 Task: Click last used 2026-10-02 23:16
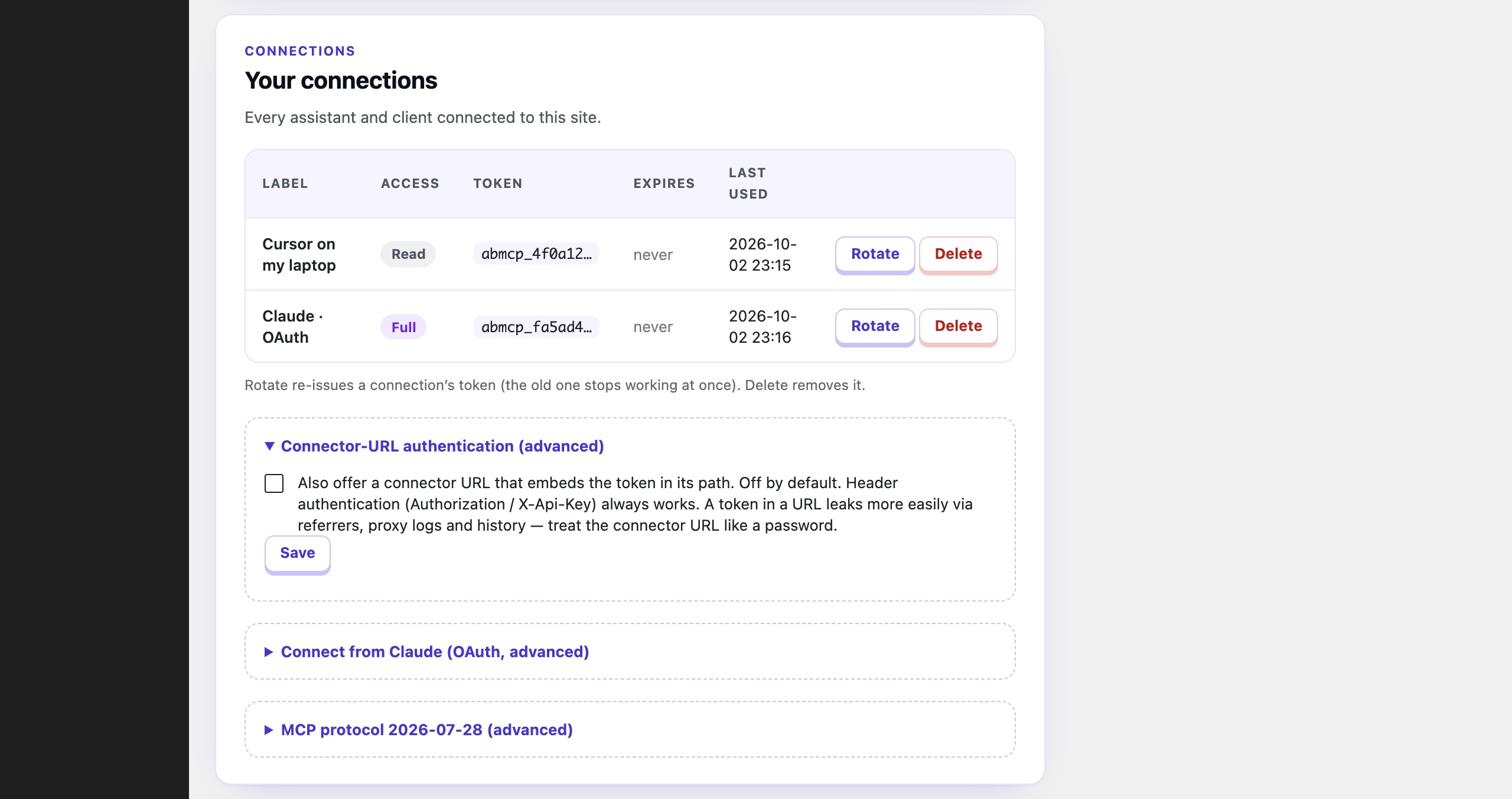click(762, 327)
